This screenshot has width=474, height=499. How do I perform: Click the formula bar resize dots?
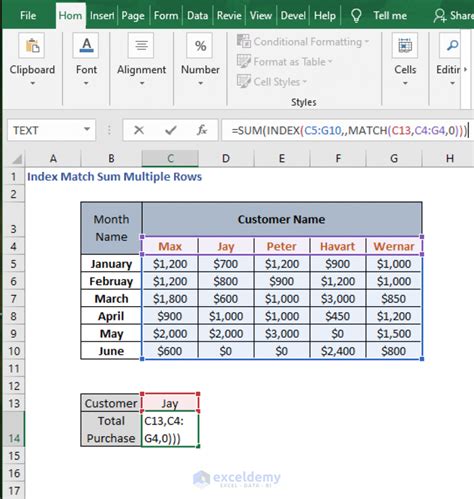tap(109, 130)
